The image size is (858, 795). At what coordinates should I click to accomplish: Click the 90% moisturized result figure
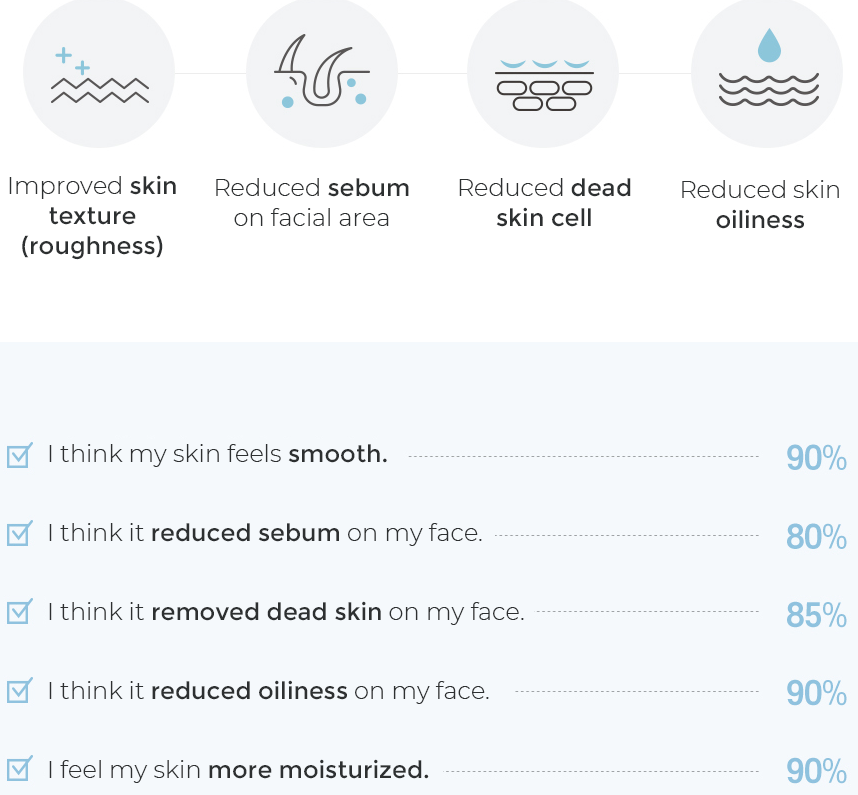coord(816,770)
